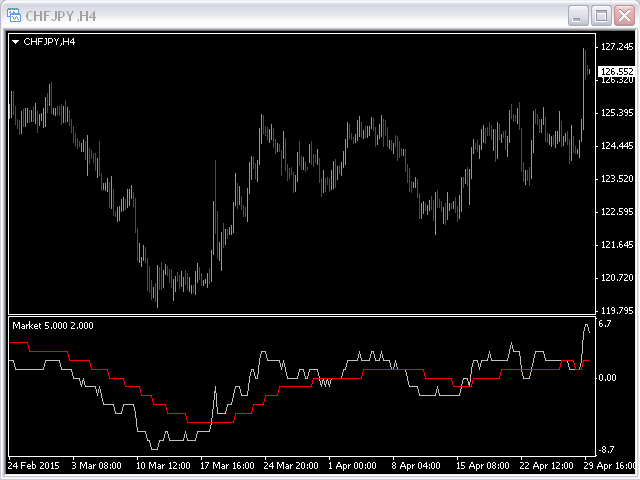Close the CHFJPY chart window
640x480 pixels.
point(623,15)
